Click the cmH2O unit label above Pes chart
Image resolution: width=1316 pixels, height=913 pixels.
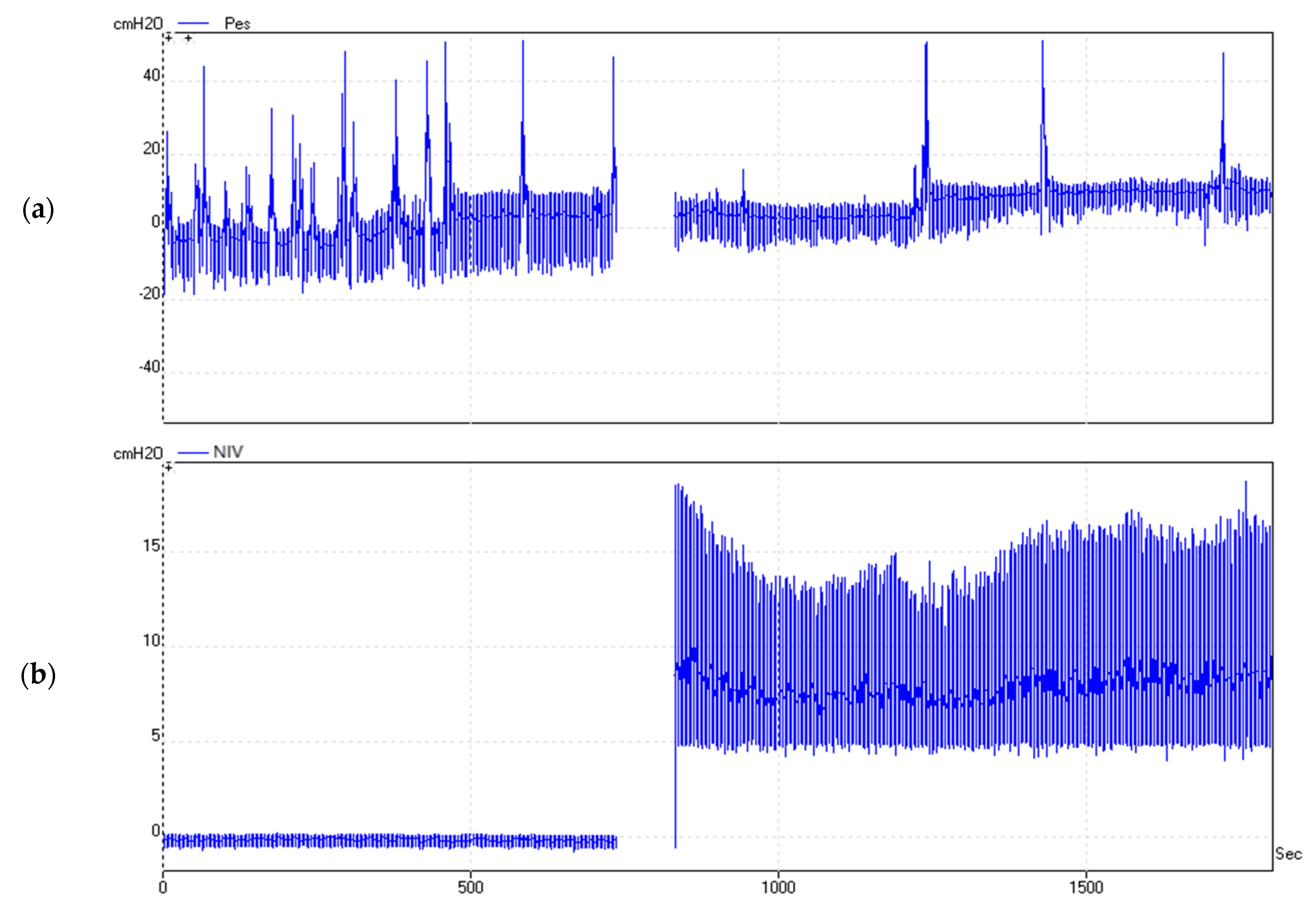coord(138,24)
